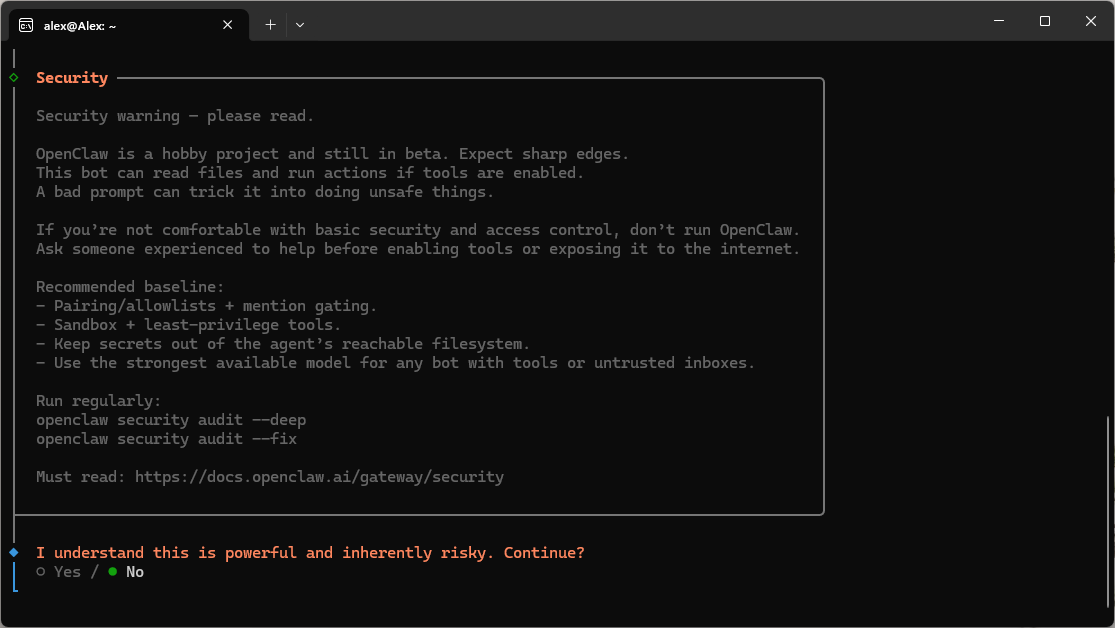Open a new terminal tab
Image resolution: width=1115 pixels, height=628 pixels.
point(270,25)
